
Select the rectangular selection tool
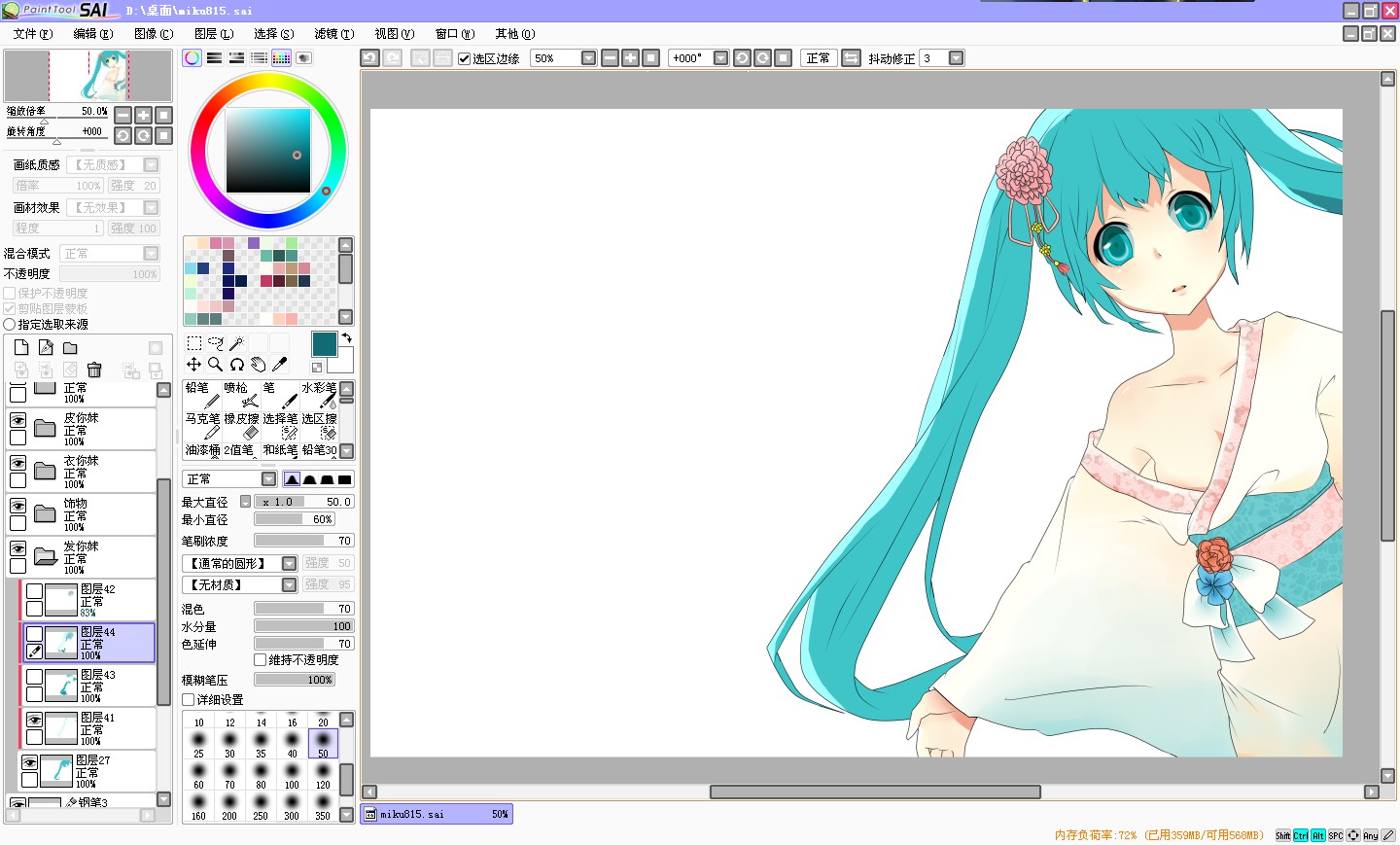(194, 343)
